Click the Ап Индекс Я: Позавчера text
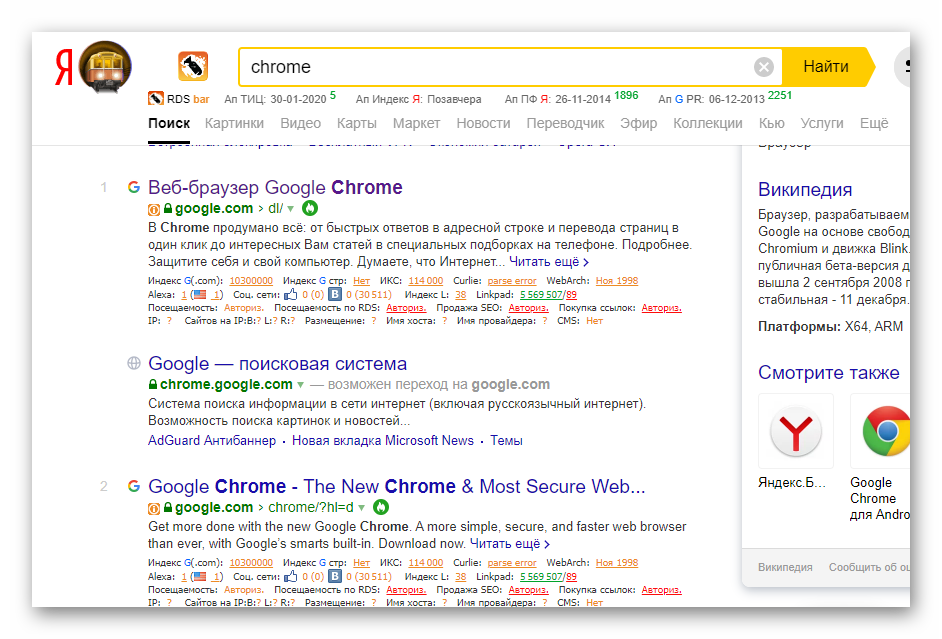 [x=419, y=99]
